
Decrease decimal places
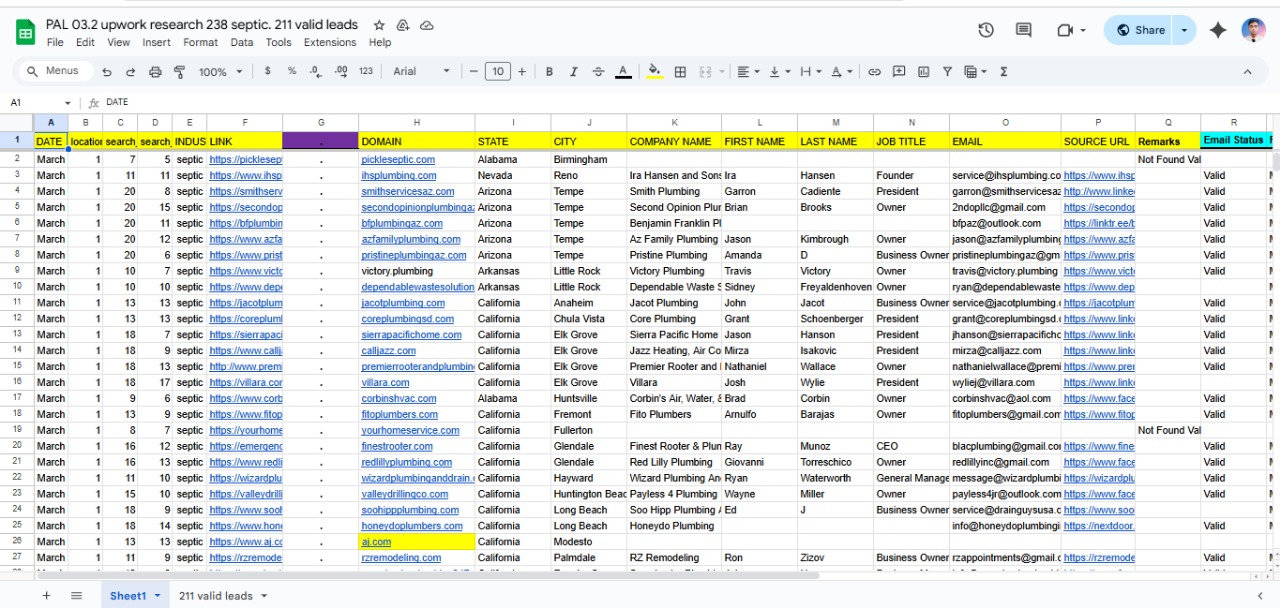coord(316,71)
